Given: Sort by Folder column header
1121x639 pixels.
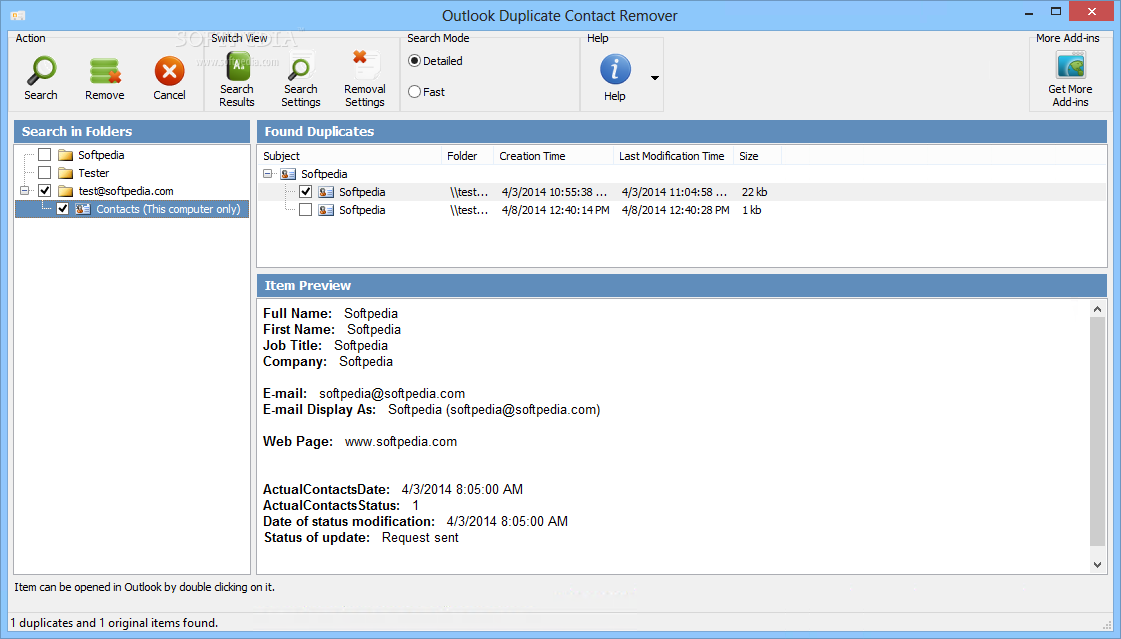Looking at the screenshot, I should click(x=468, y=156).
